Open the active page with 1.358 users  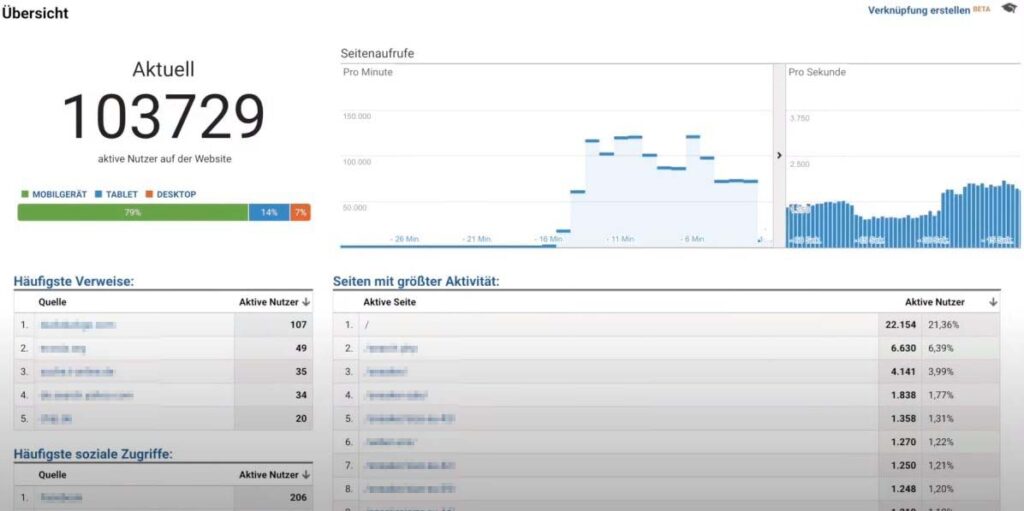click(409, 418)
